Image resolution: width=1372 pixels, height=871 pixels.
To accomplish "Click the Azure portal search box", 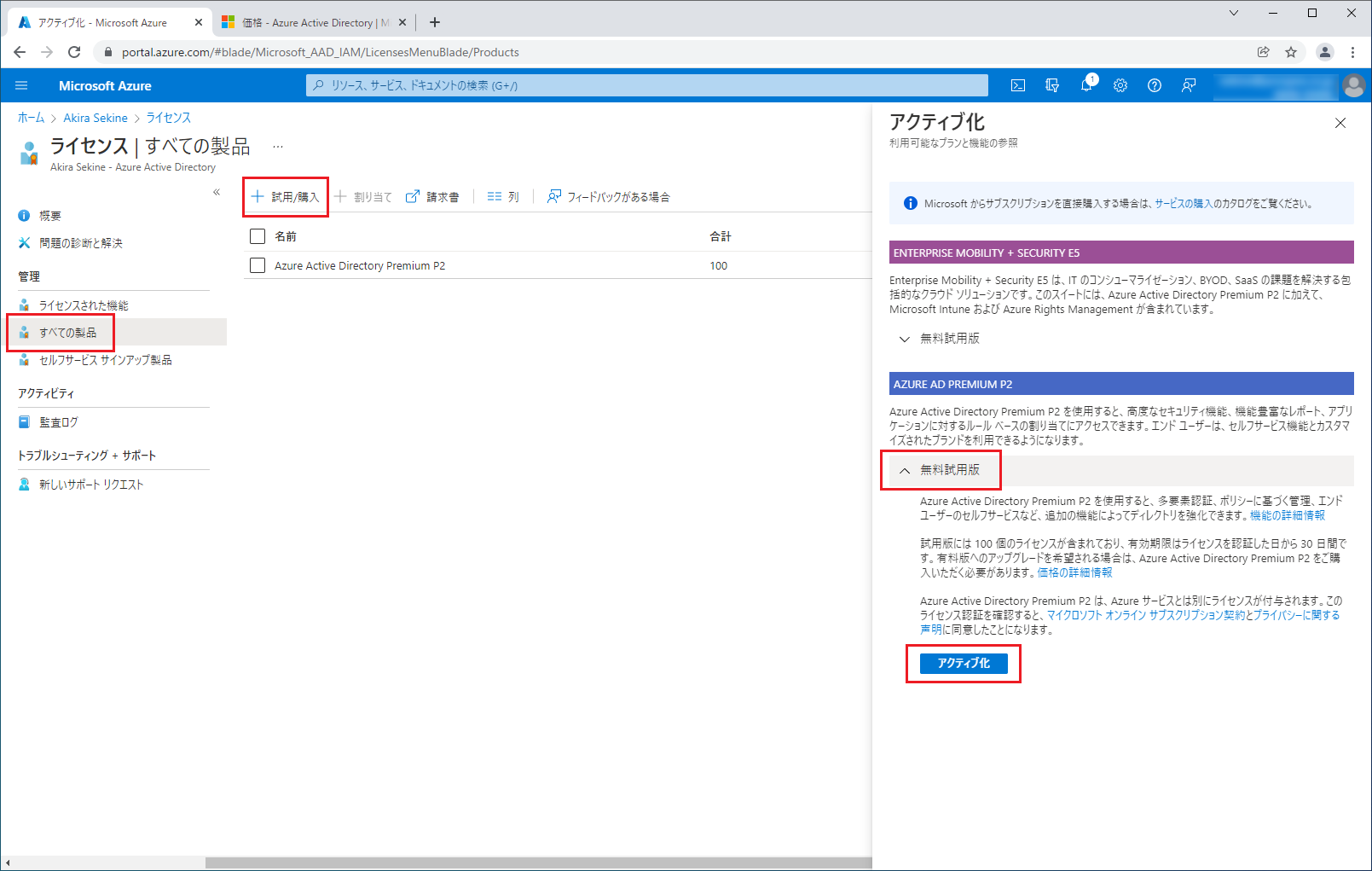I will pos(647,85).
